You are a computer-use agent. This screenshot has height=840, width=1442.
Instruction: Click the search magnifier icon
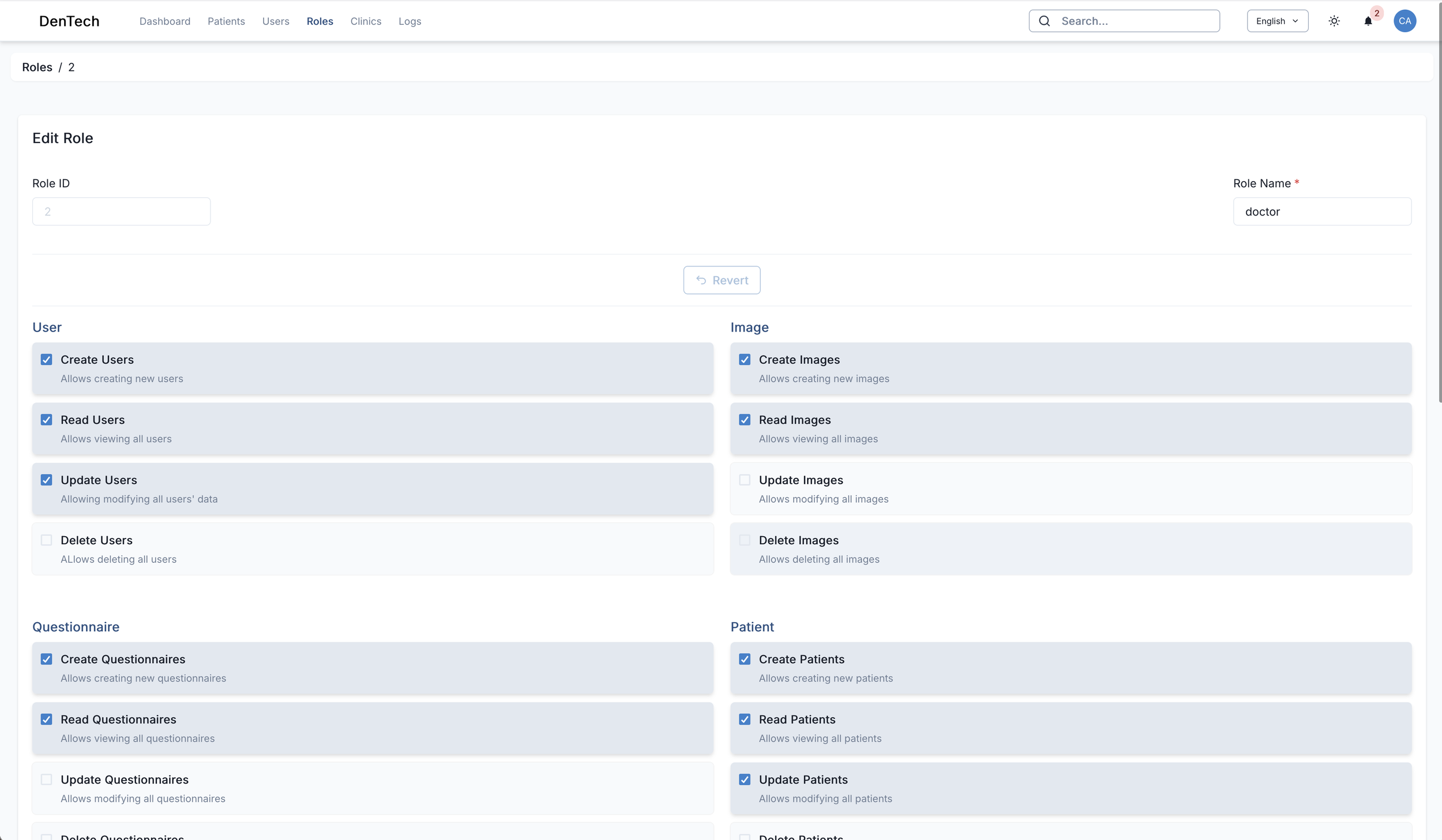[x=1045, y=21]
